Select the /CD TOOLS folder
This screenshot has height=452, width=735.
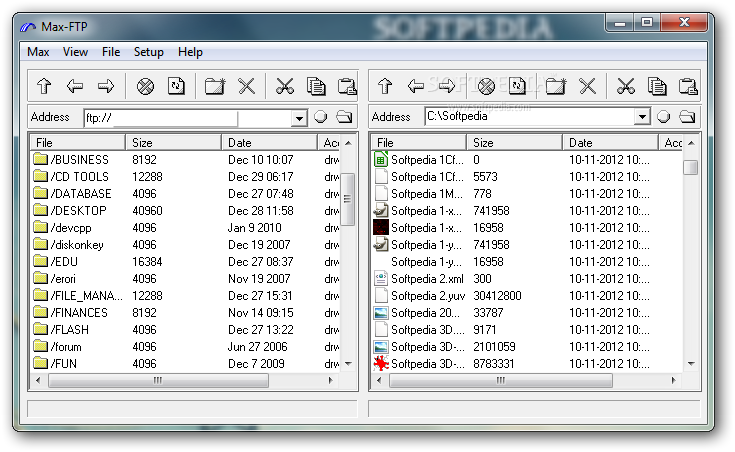click(x=71, y=177)
